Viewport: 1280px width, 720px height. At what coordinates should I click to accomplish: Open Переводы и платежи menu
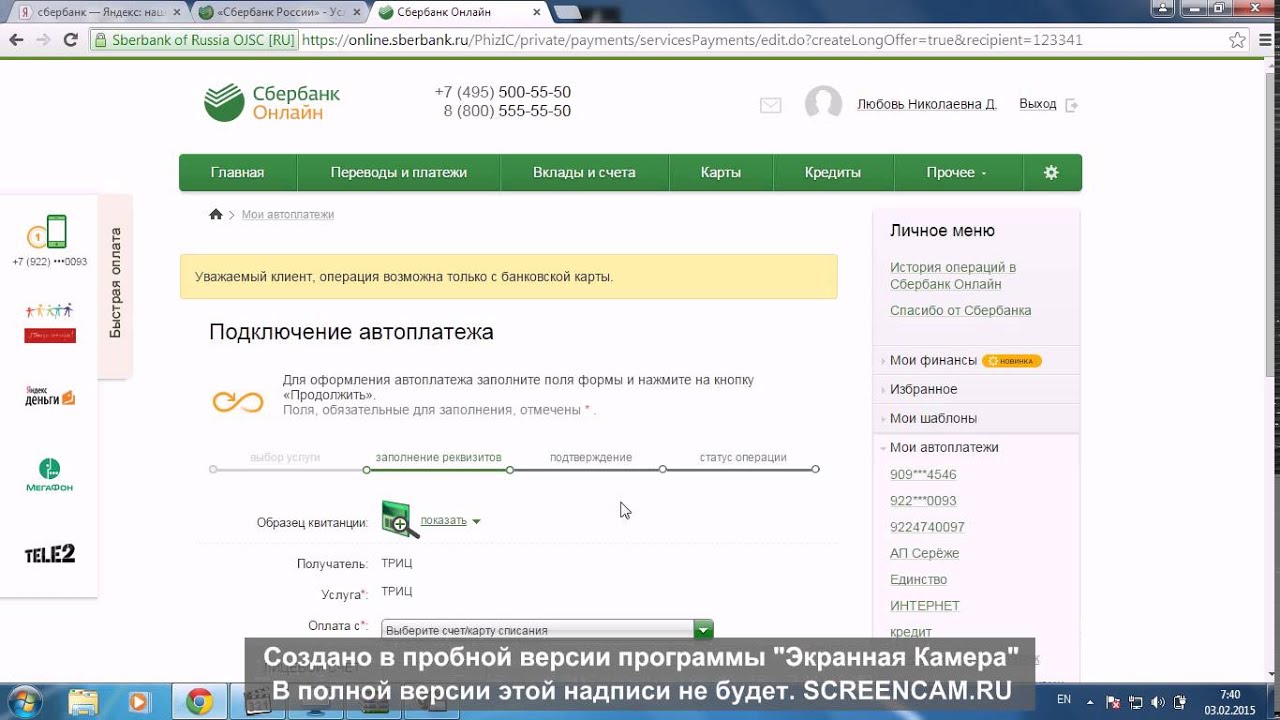coord(399,172)
